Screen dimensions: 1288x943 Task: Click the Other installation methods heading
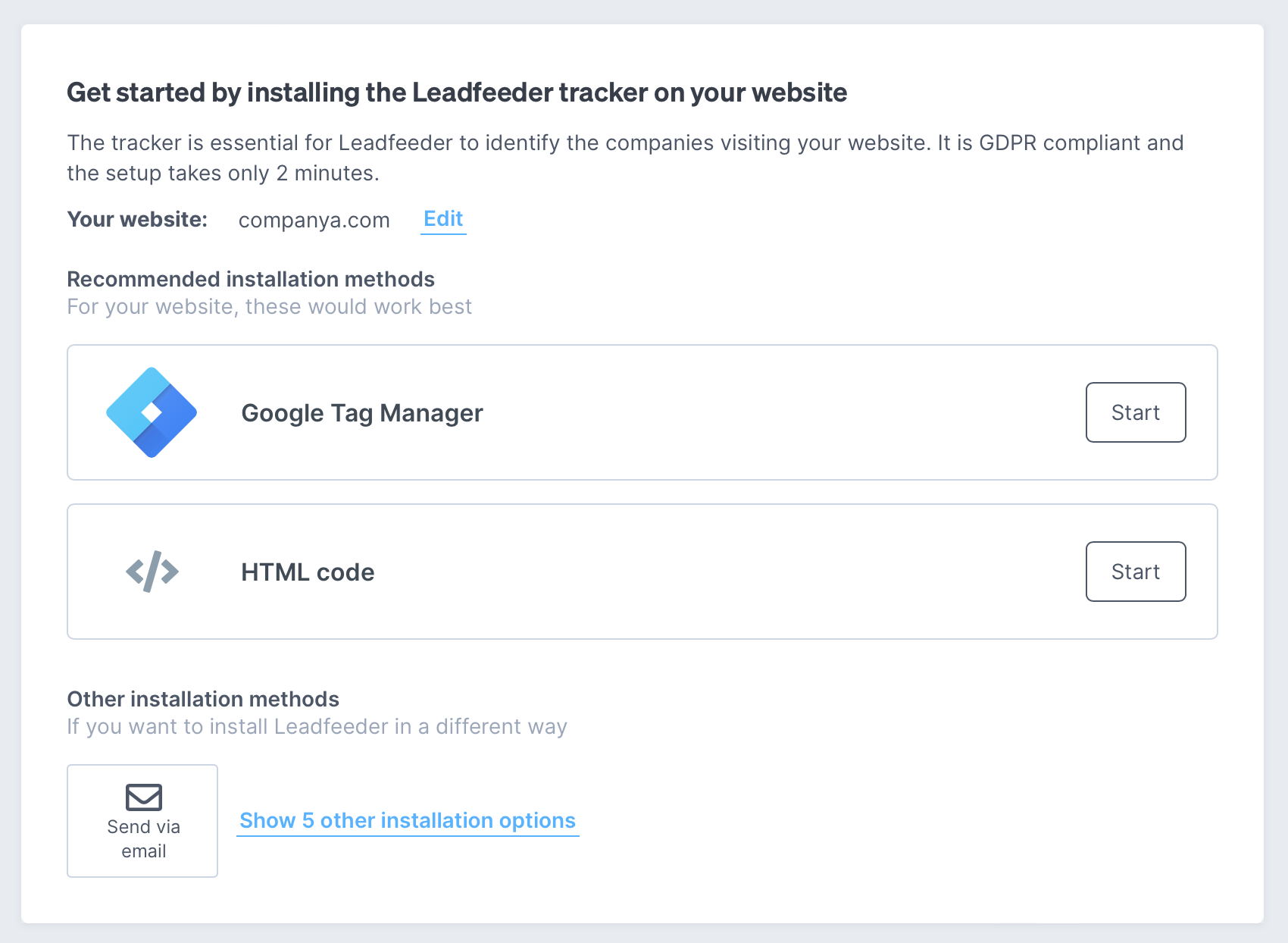(202, 699)
